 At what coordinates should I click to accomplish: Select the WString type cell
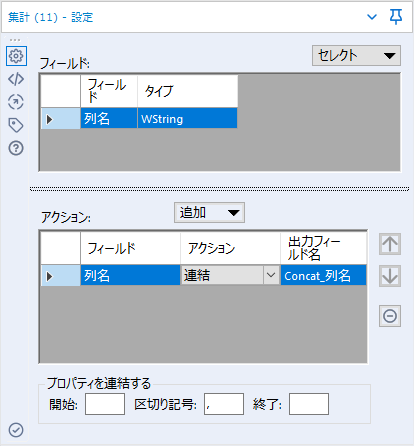pos(187,118)
